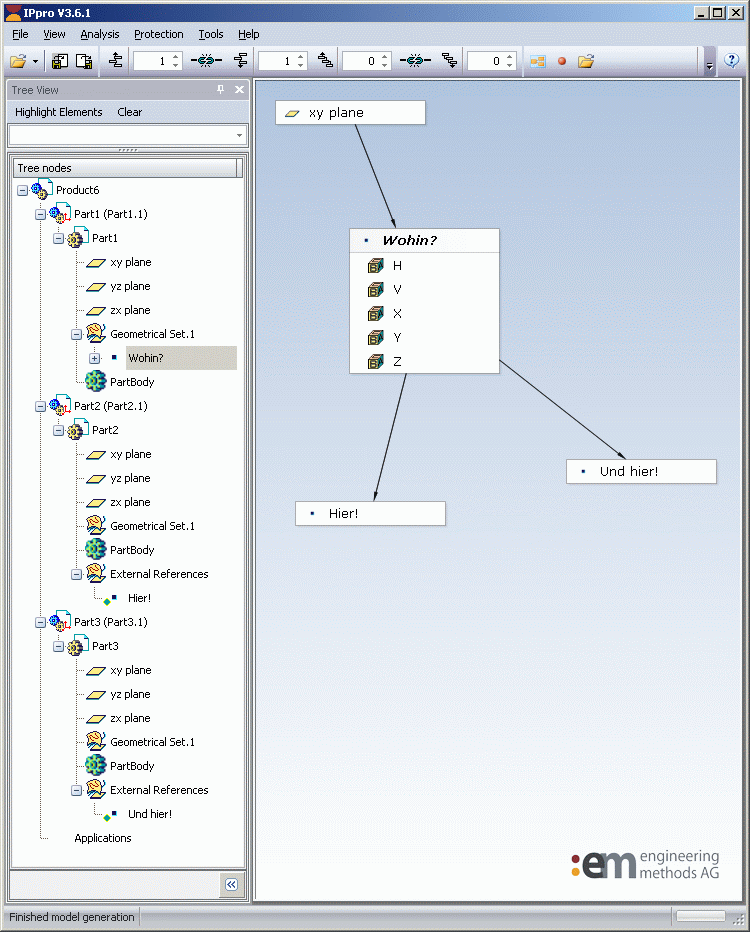This screenshot has height=932, width=750.
Task: Select the Wohin? tree item
Action: [x=146, y=358]
